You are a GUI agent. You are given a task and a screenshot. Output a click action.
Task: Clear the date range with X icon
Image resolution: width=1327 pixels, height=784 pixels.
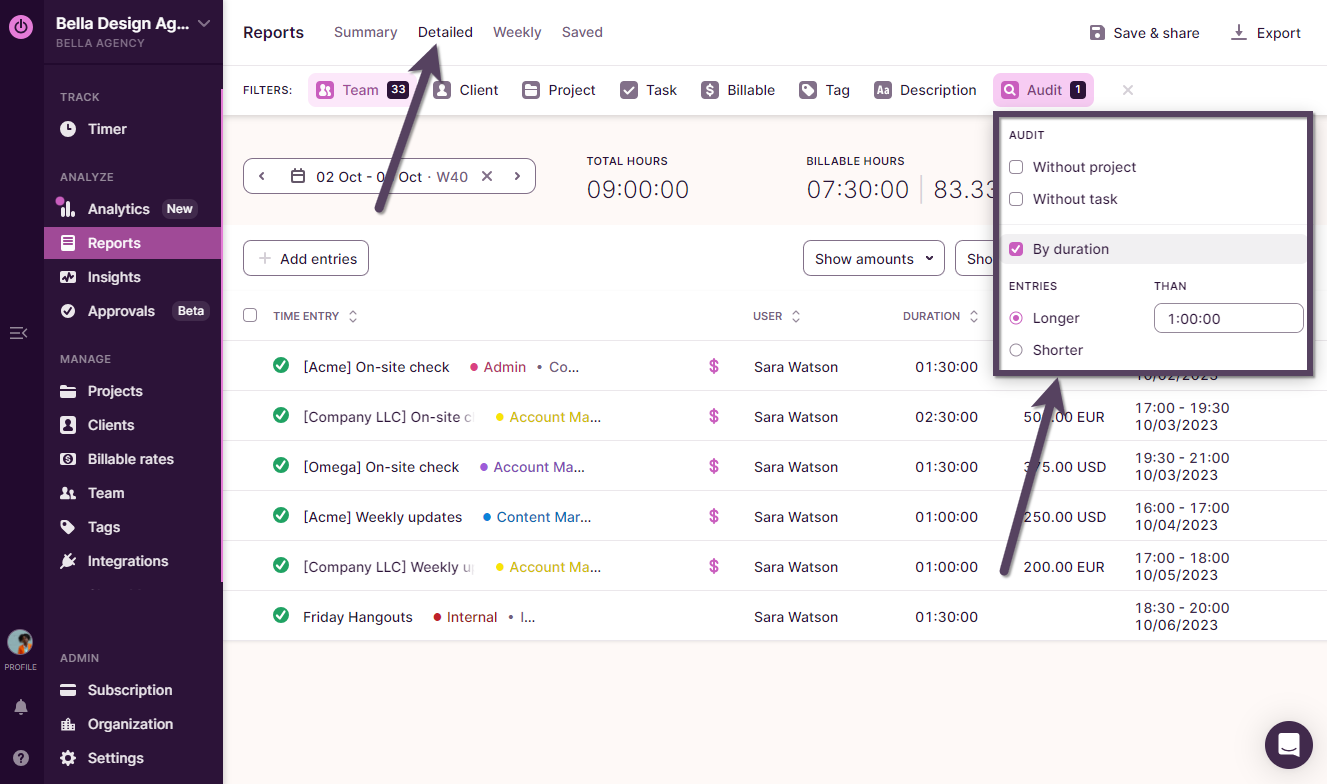tap(487, 176)
